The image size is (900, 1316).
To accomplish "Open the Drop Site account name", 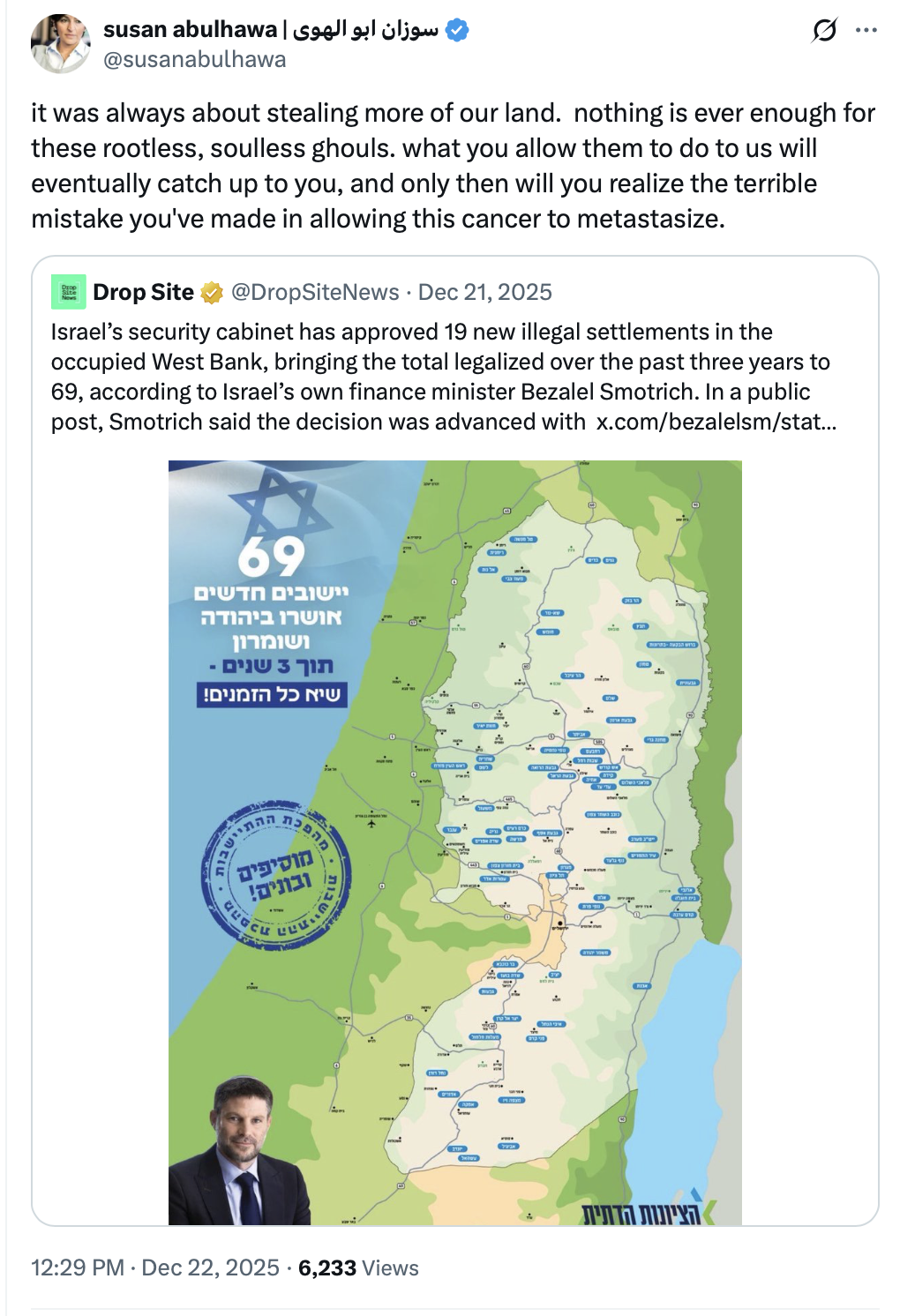I will click(x=143, y=292).
